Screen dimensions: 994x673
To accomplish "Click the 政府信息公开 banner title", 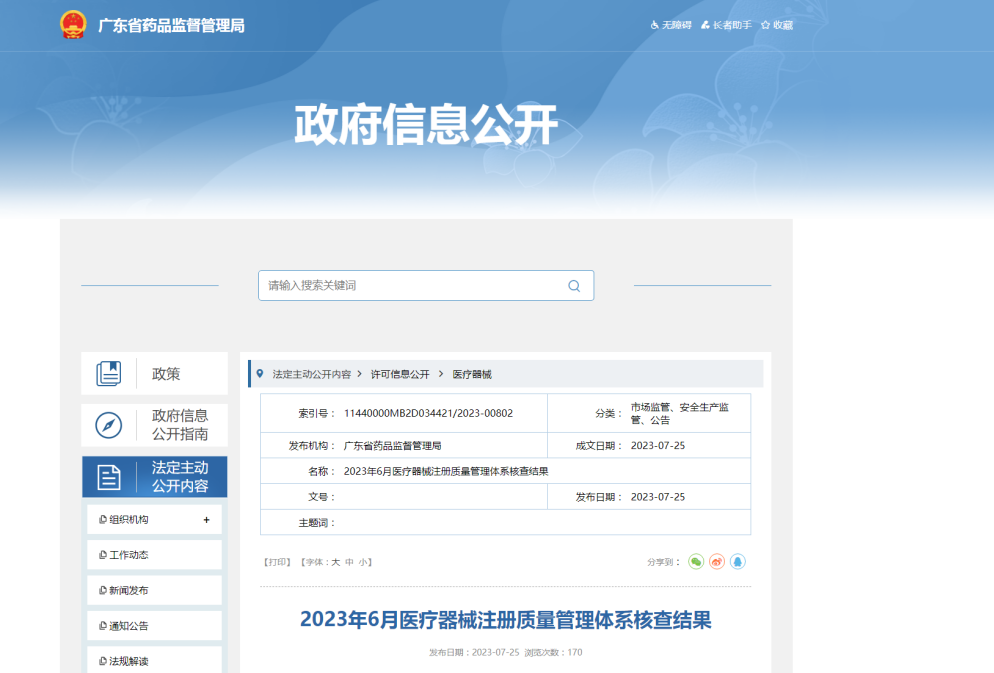I will pos(426,125).
